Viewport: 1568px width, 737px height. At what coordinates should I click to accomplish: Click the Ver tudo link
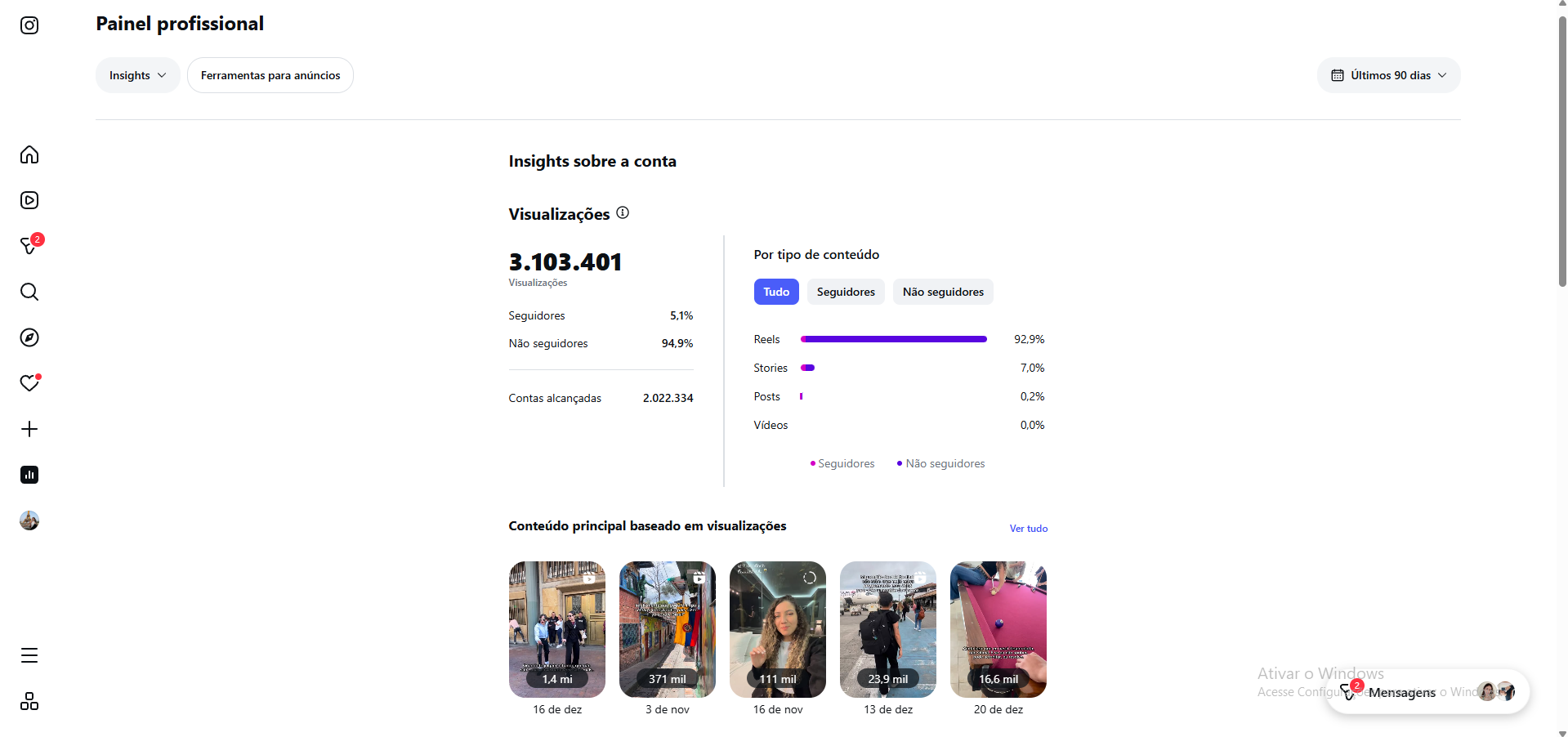(x=1028, y=529)
